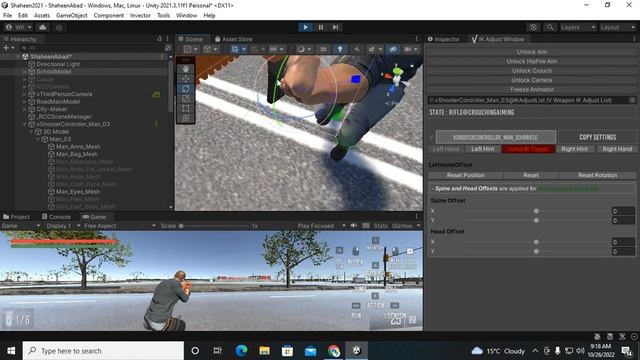
Task: Open the account dropdown labeled WK
Action: pyautogui.click(x=19, y=27)
